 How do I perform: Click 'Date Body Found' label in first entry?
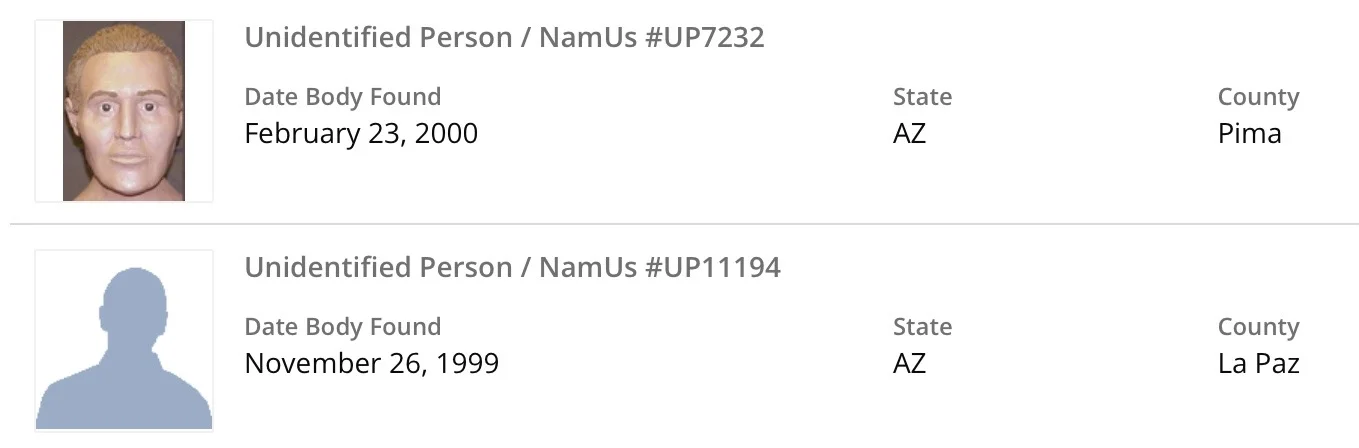pos(342,97)
